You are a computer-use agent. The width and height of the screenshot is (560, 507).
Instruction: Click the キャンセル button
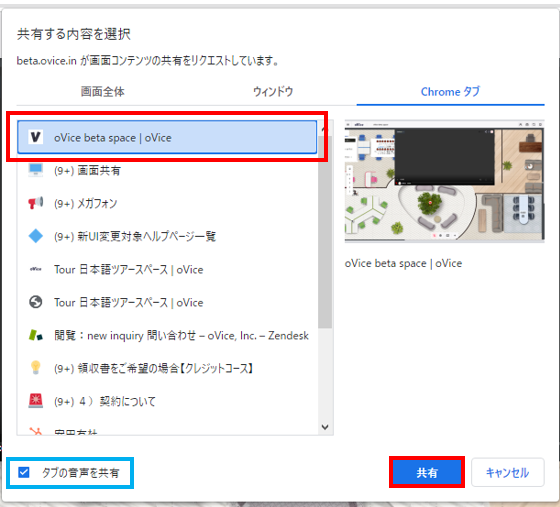click(508, 473)
